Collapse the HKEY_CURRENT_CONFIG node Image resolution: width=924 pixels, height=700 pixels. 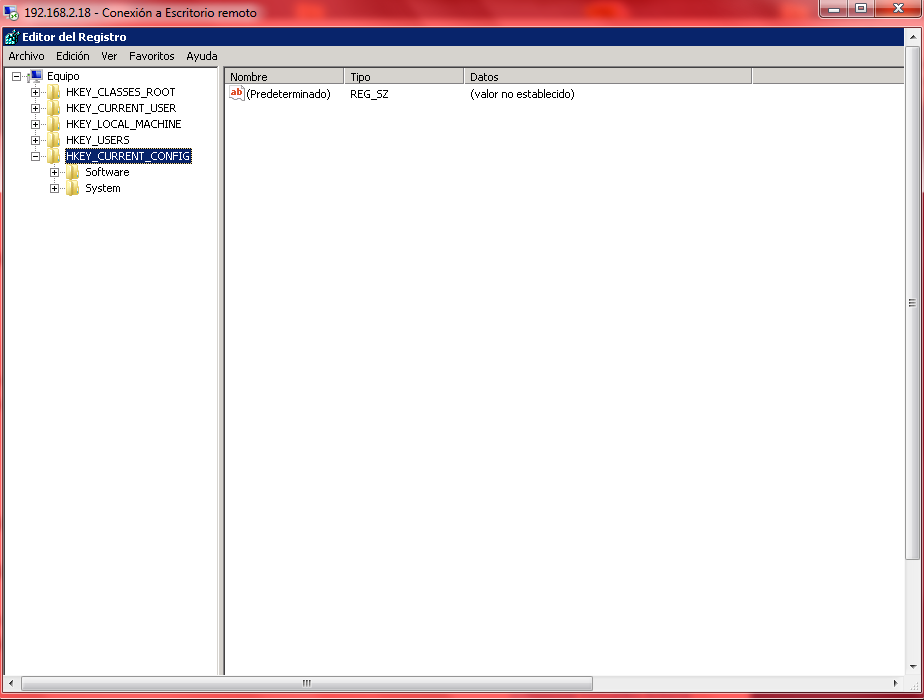[35, 156]
